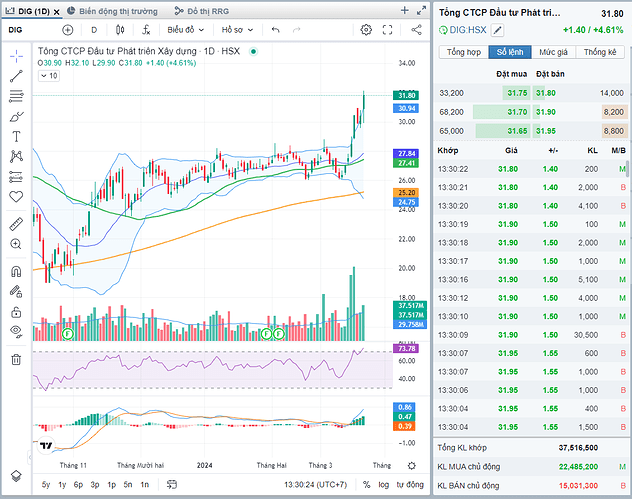Viewport: 632px width, 499px height.
Task: Pick the ruler measure tool
Action: [x=16, y=222]
